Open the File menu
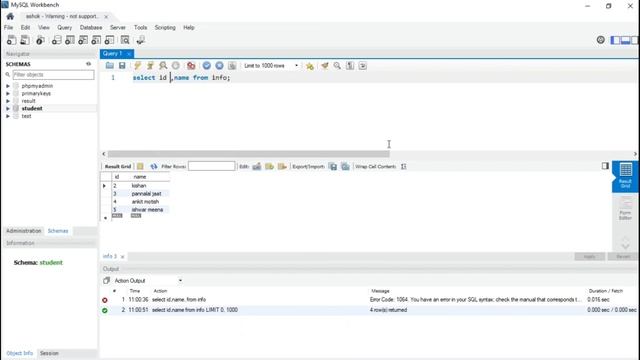Viewport: 640px width, 360px height. pyautogui.click(x=9, y=27)
